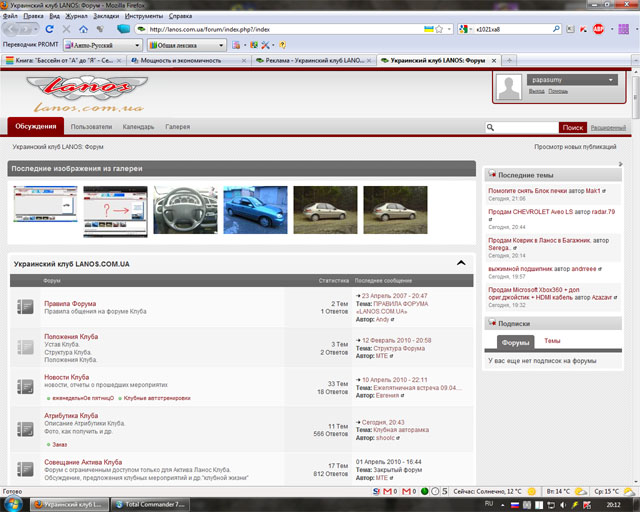Open the Adblock Plus dropdown arrow
640x512 pixels.
pyautogui.click(x=611, y=29)
